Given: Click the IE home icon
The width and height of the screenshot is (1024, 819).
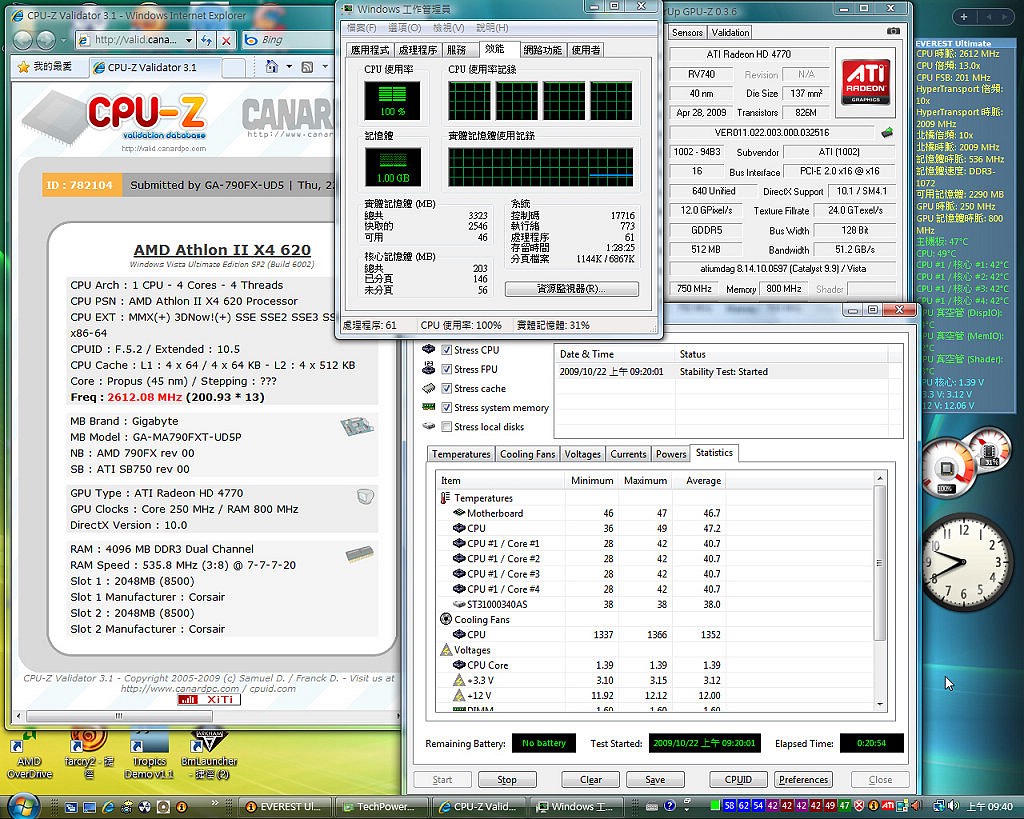Looking at the screenshot, I should [x=272, y=67].
